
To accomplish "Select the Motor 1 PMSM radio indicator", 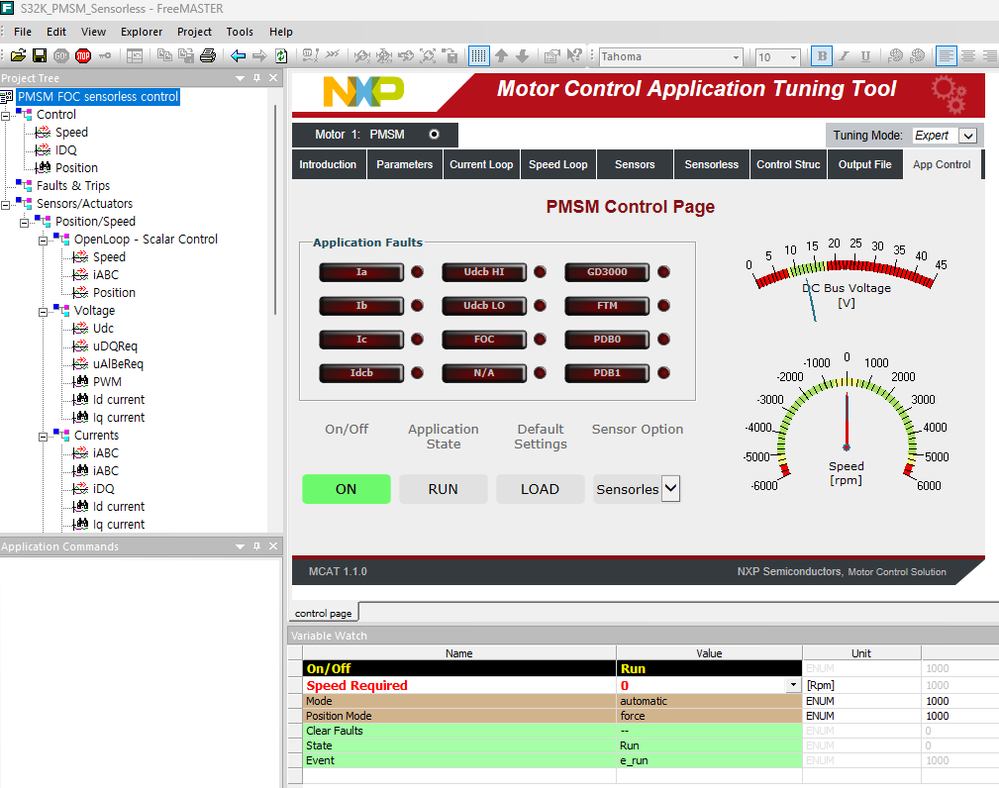I will pos(434,134).
